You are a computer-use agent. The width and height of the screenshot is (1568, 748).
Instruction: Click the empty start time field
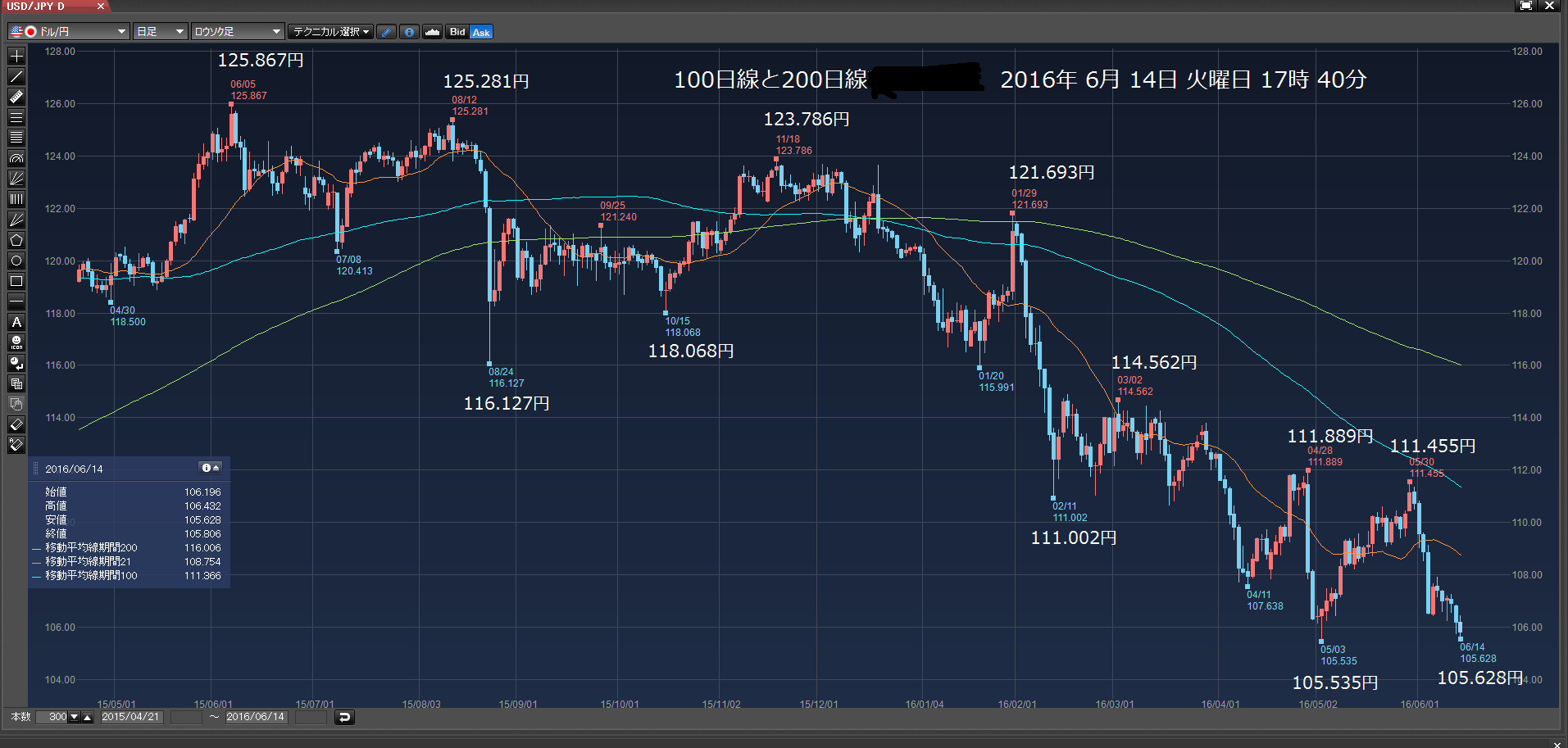coord(186,718)
